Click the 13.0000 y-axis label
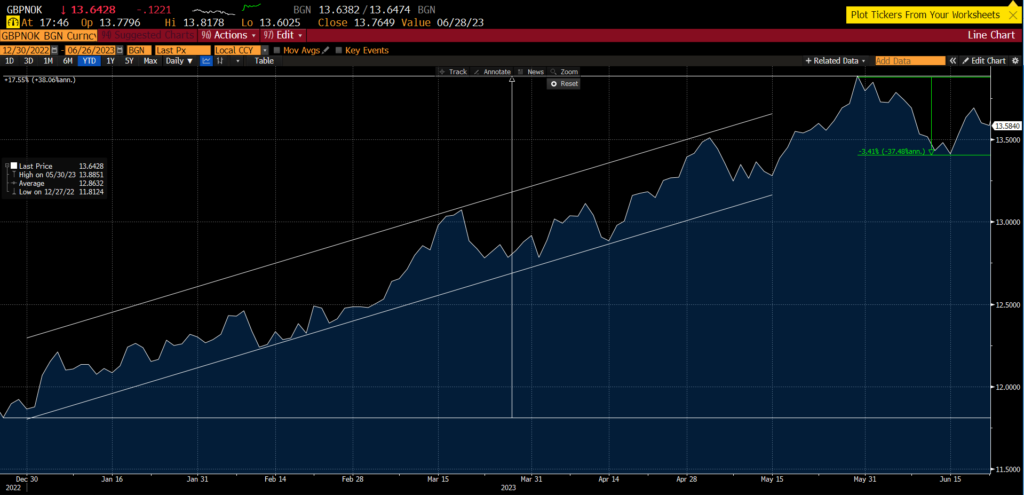Image resolution: width=1024 pixels, height=495 pixels. coord(1008,222)
